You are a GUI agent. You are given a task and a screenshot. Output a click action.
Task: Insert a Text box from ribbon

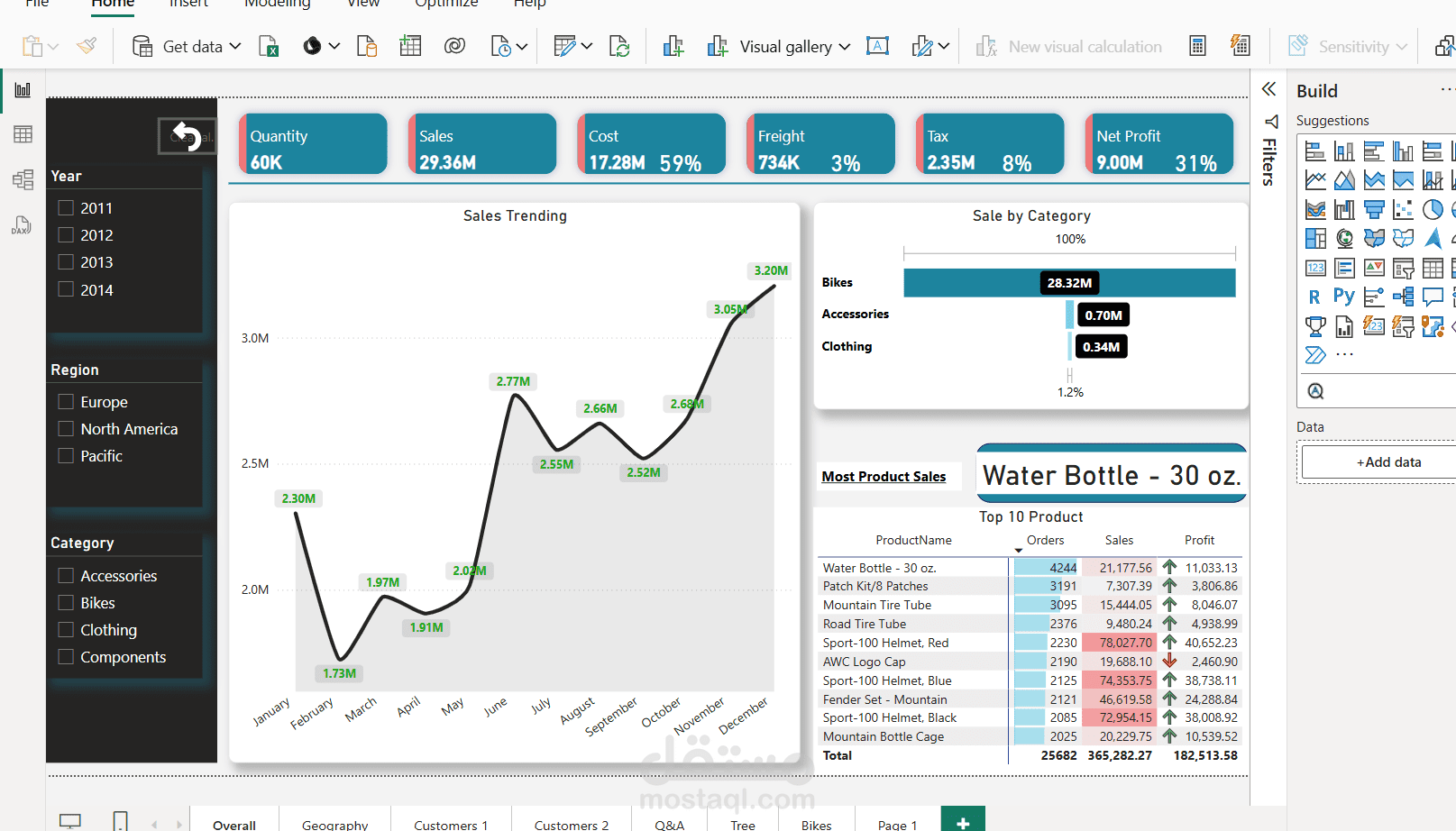click(877, 46)
